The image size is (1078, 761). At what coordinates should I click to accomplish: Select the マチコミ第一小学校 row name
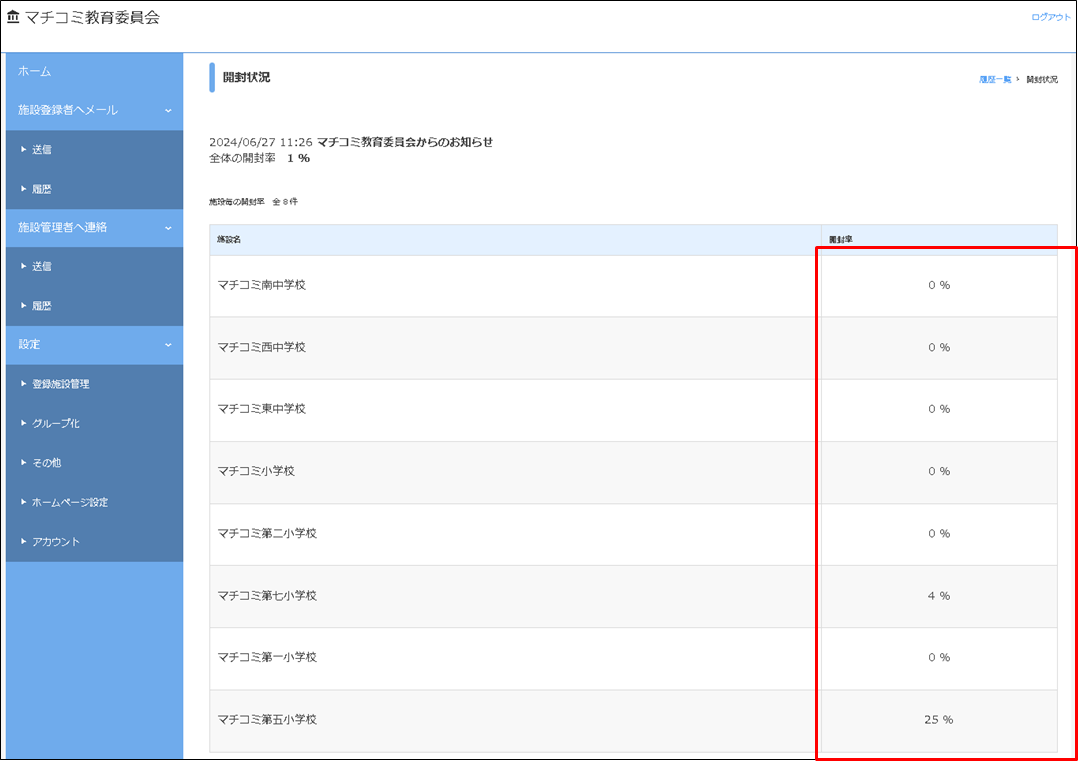point(267,658)
